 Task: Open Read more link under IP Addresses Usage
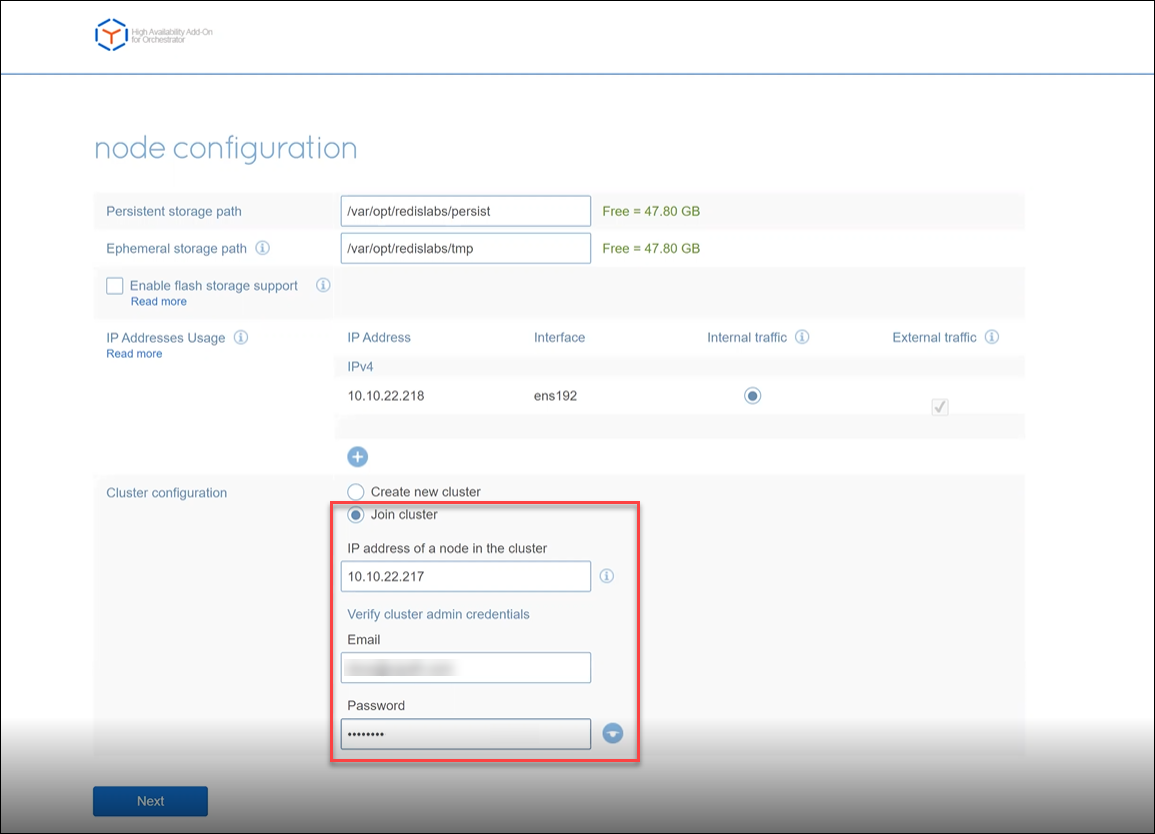tap(134, 354)
